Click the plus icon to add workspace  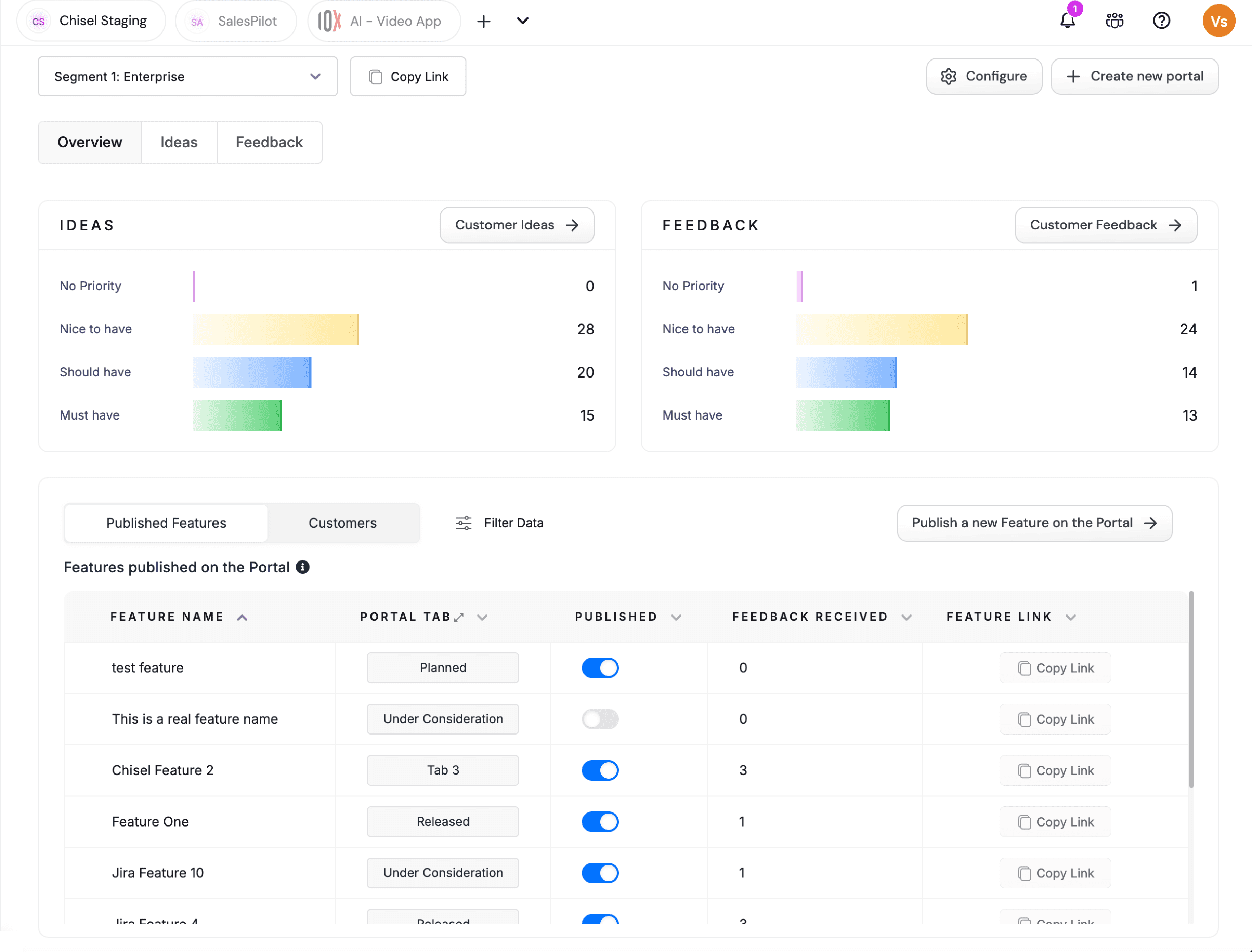tap(483, 22)
